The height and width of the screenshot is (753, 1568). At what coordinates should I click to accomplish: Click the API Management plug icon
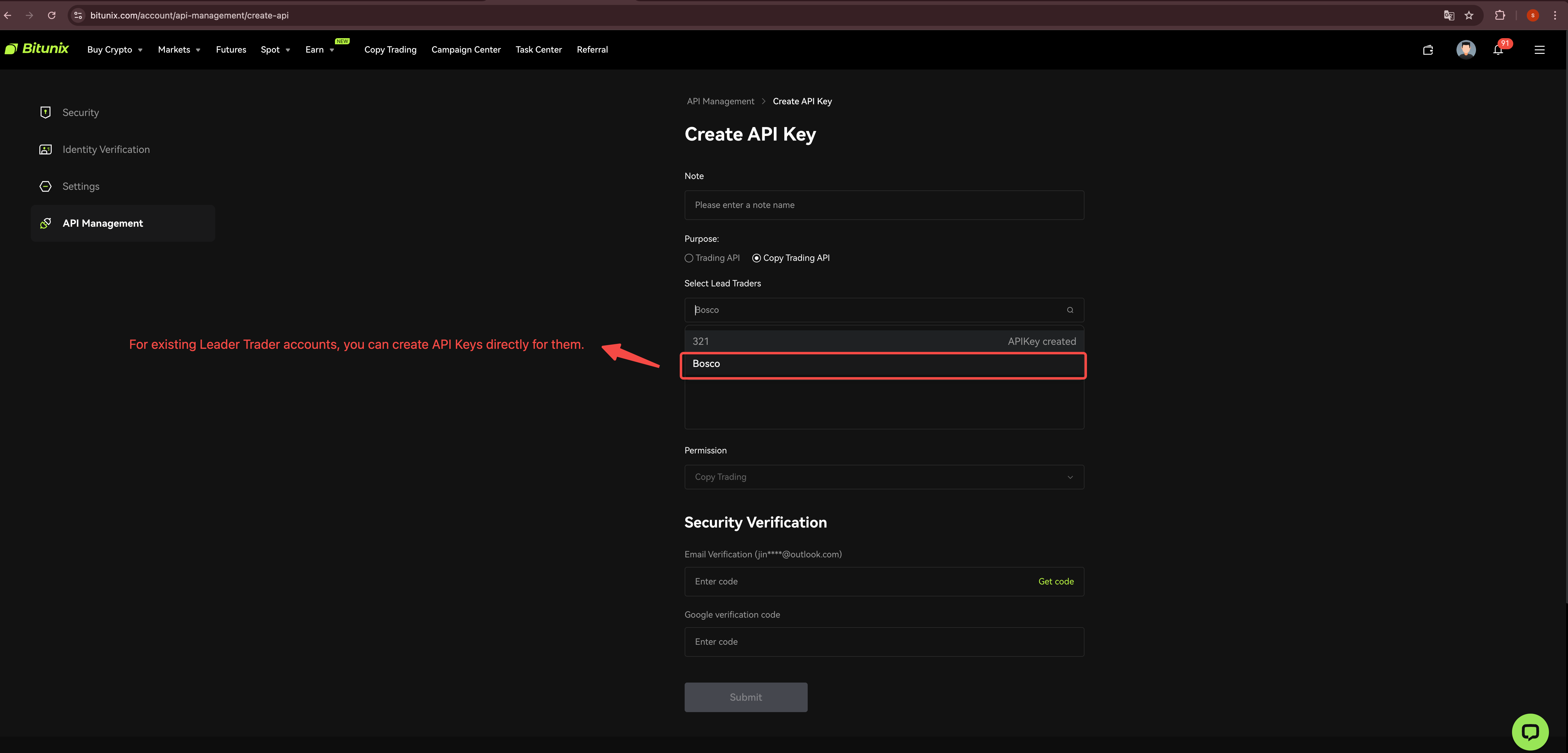(x=46, y=223)
